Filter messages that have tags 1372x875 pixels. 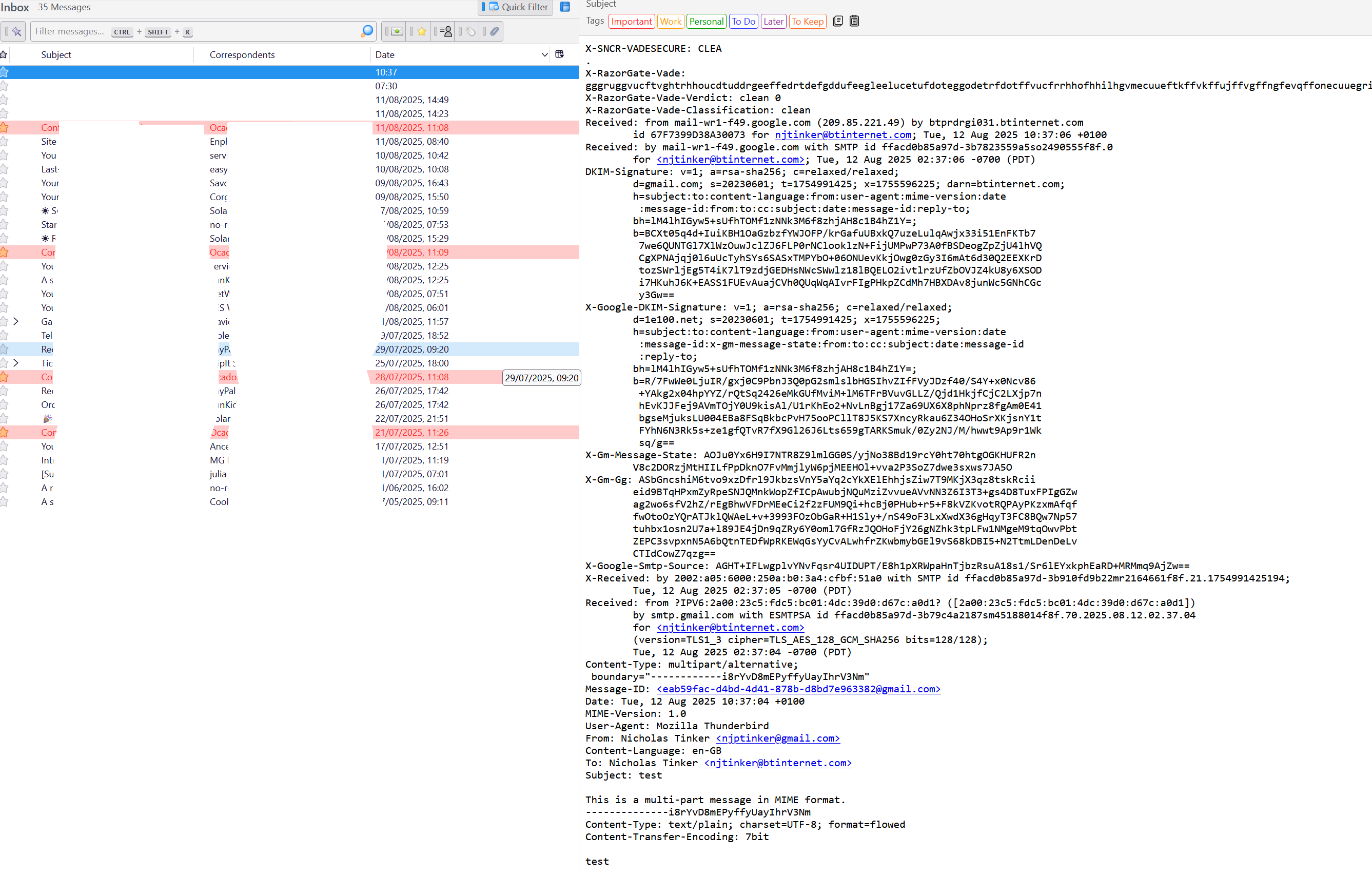(470, 31)
